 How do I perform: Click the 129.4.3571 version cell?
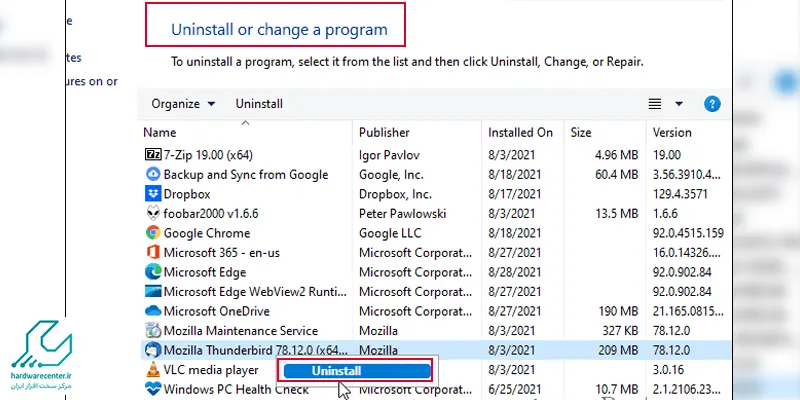coord(680,194)
